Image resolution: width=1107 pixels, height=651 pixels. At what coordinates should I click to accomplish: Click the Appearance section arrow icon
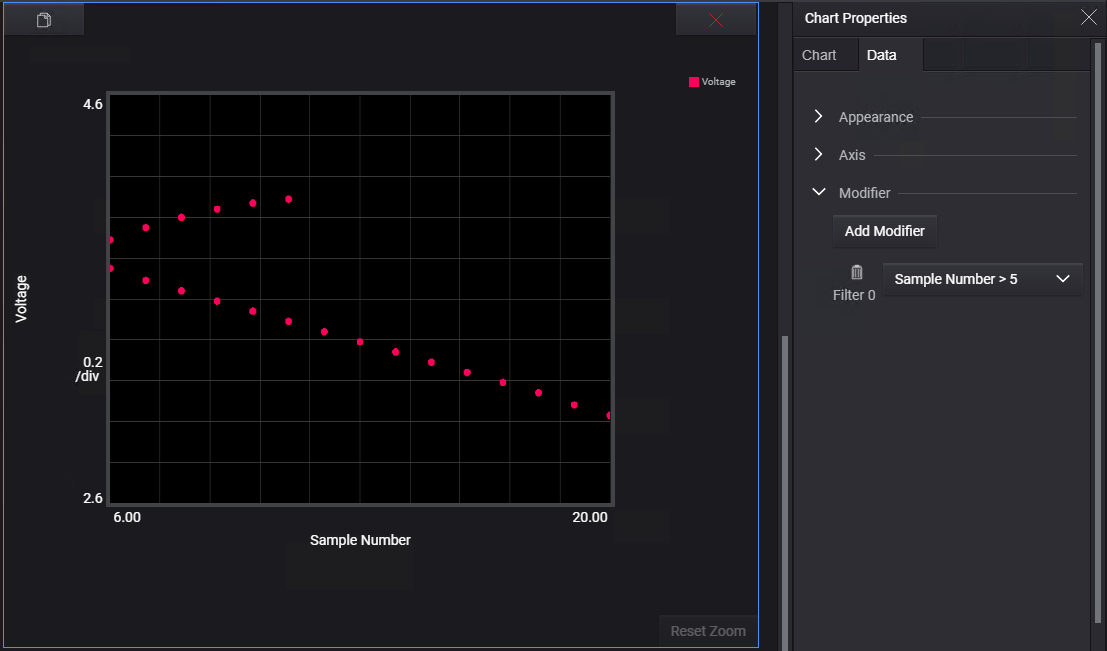click(x=818, y=117)
